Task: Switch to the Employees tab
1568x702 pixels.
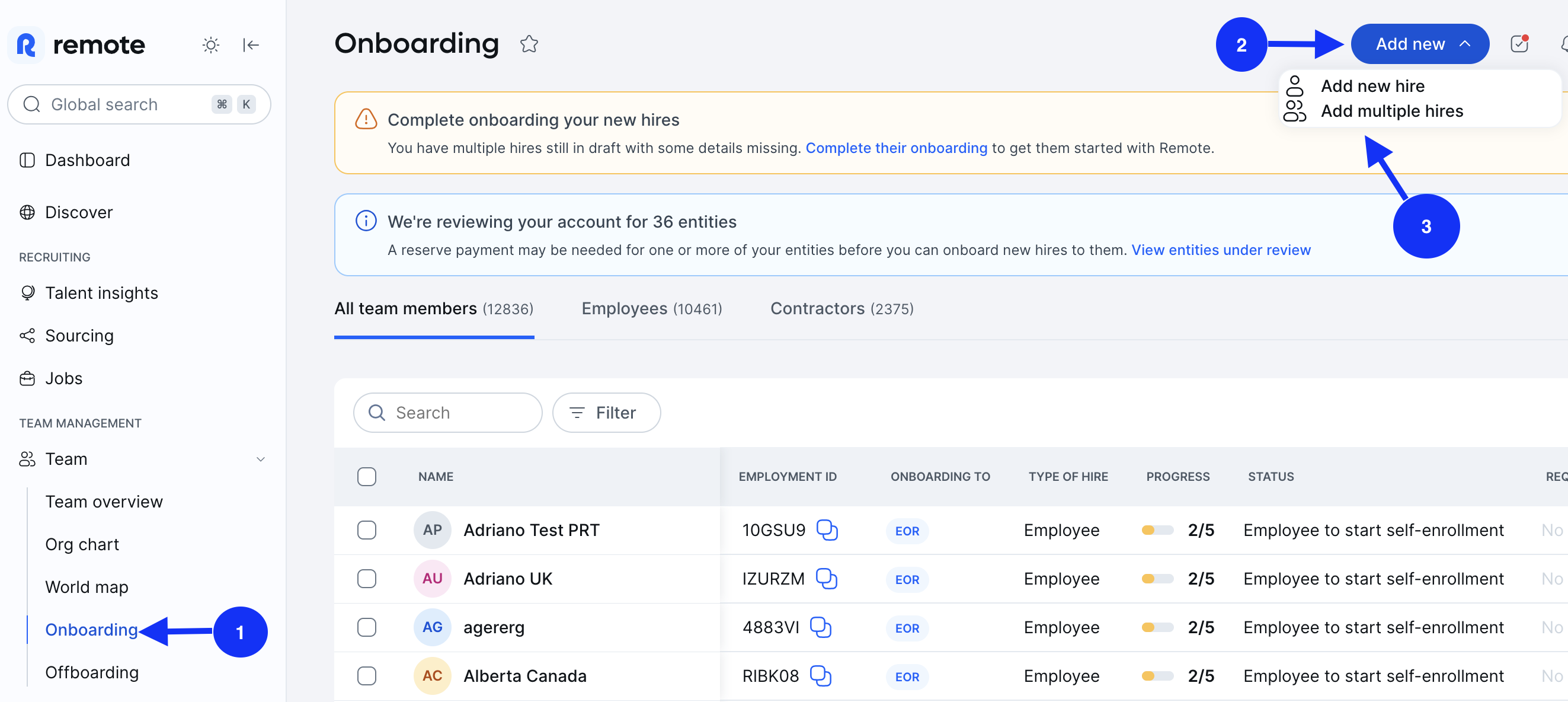Action: pyautogui.click(x=652, y=309)
